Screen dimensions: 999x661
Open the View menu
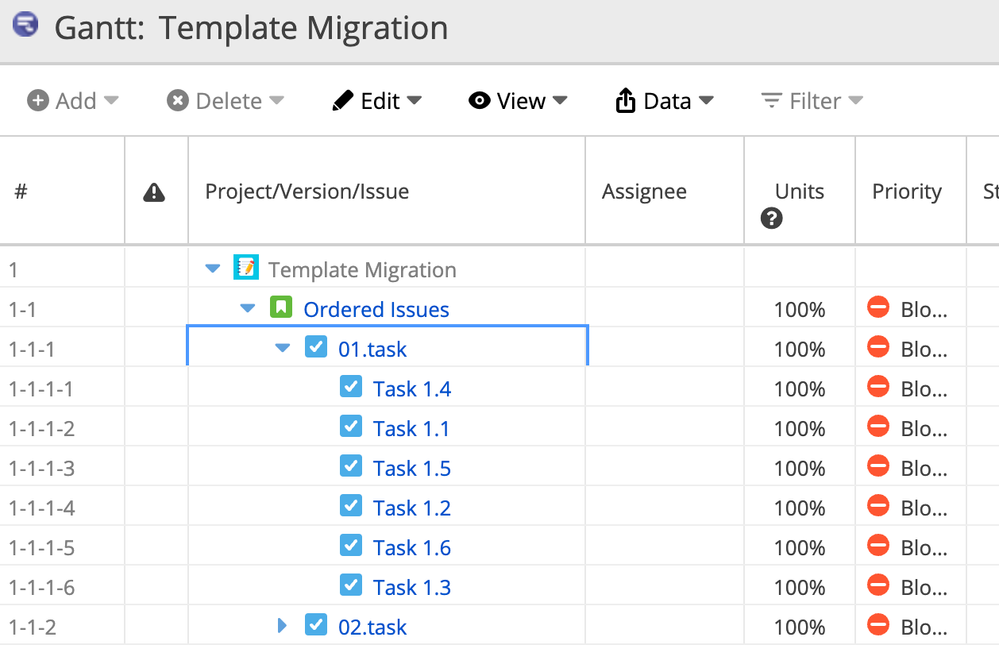pyautogui.click(x=517, y=101)
